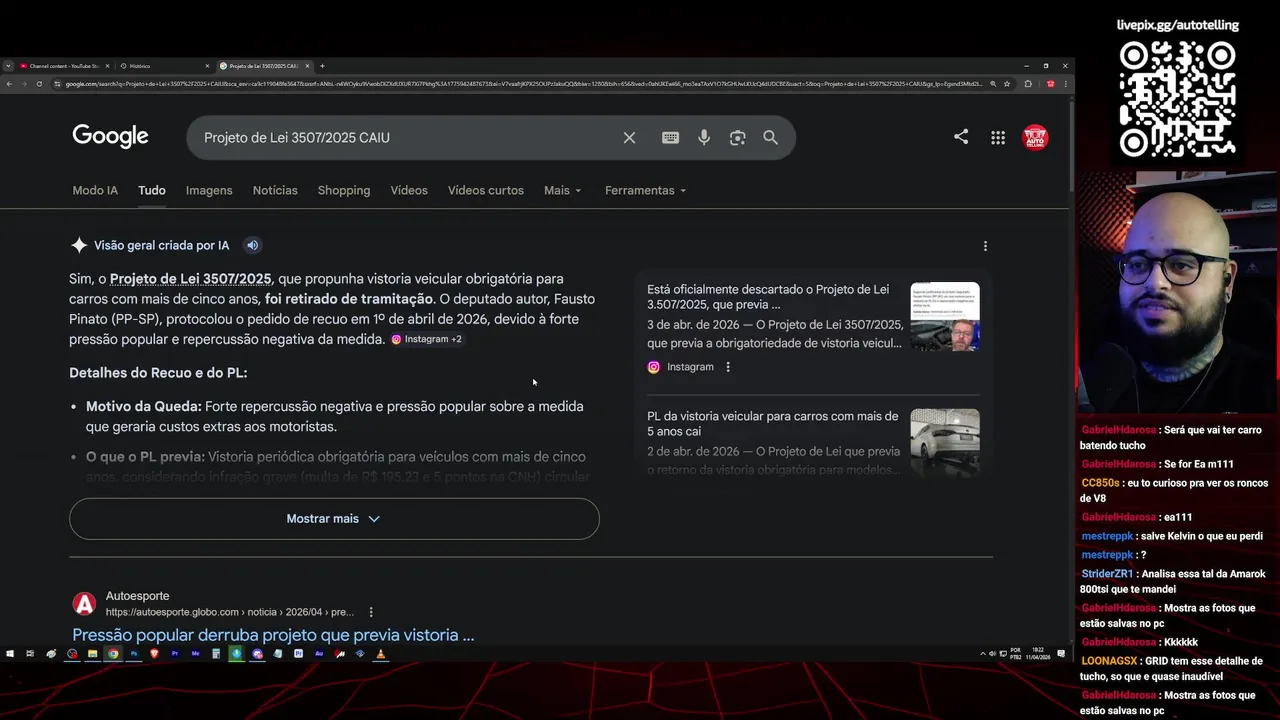Image resolution: width=1280 pixels, height=720 pixels.
Task: Open File Explorer from taskbar
Action: (x=92, y=653)
